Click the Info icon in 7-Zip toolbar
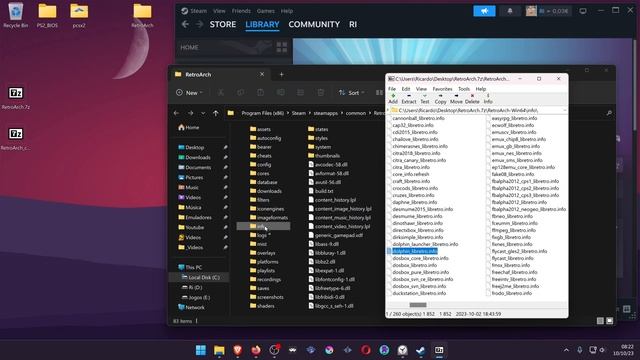 click(488, 98)
